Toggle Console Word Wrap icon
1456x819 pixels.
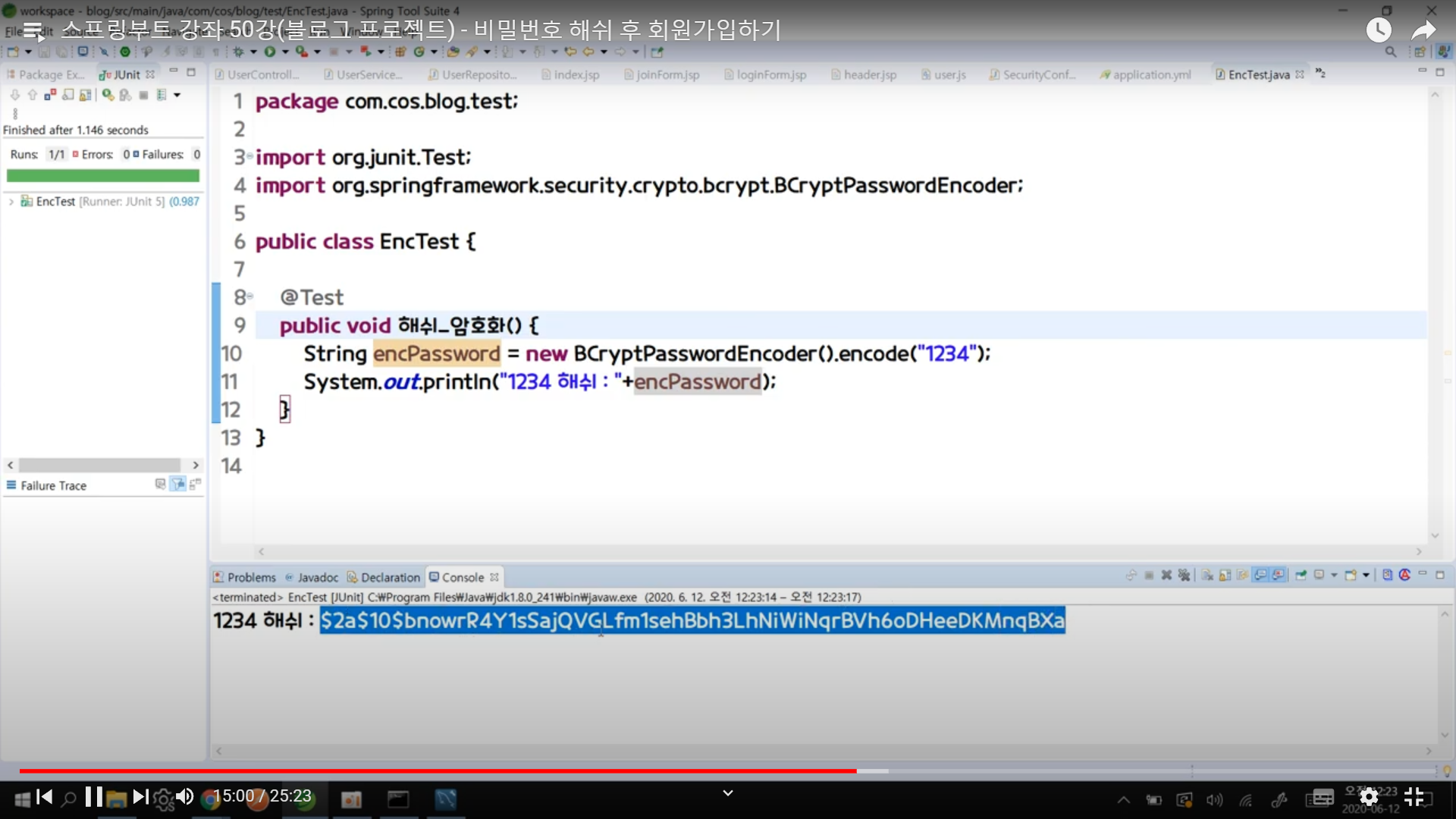1242,575
